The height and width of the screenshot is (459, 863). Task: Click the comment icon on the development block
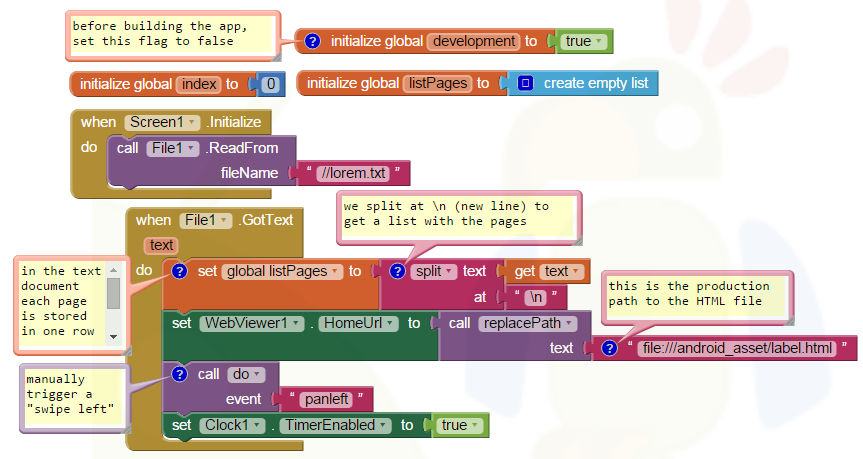(x=312, y=41)
